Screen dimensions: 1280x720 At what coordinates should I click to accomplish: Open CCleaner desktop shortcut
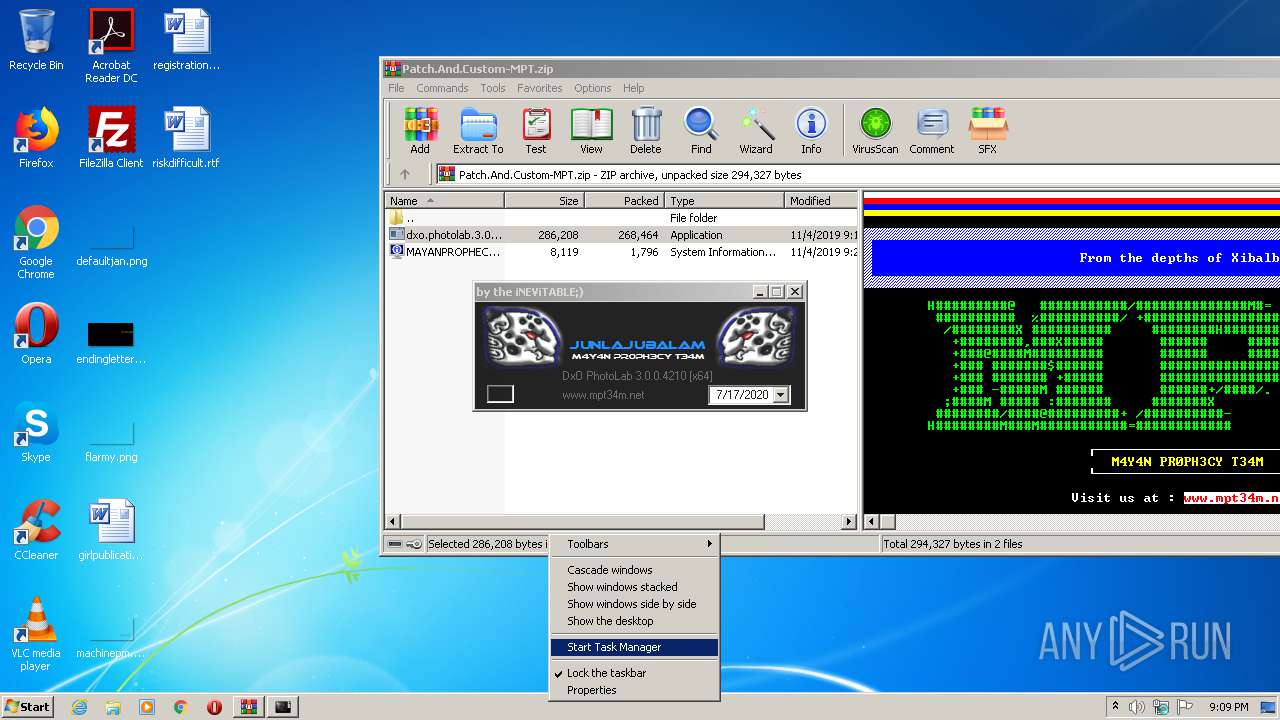(36, 529)
